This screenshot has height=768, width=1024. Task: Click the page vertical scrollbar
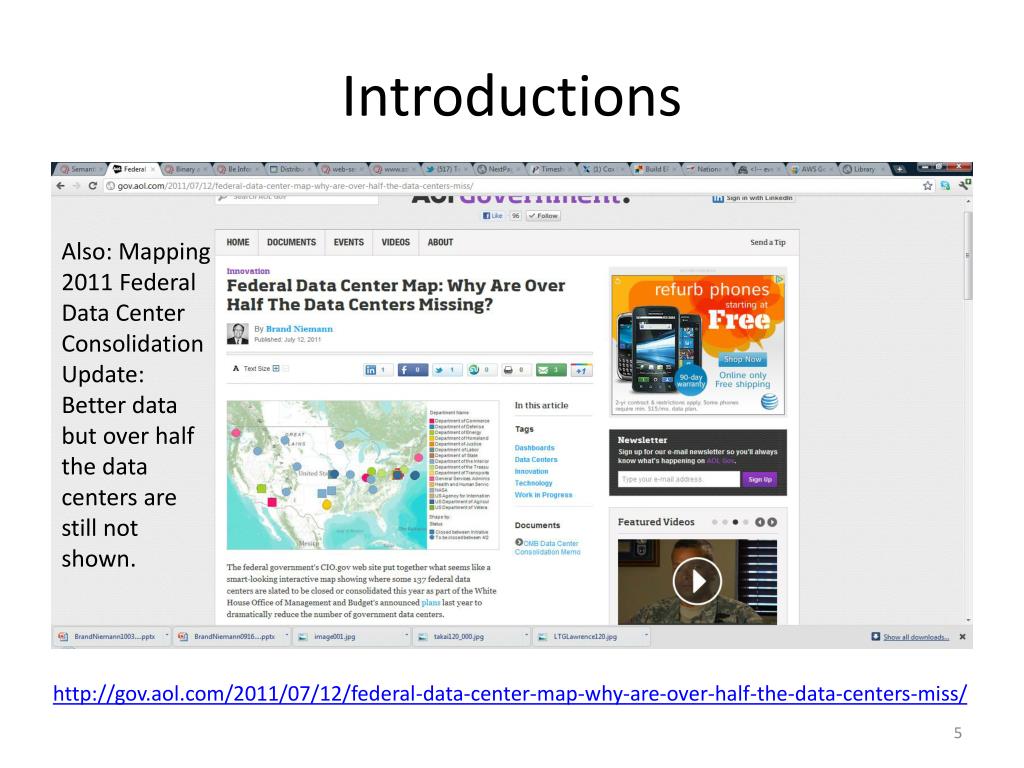point(968,255)
